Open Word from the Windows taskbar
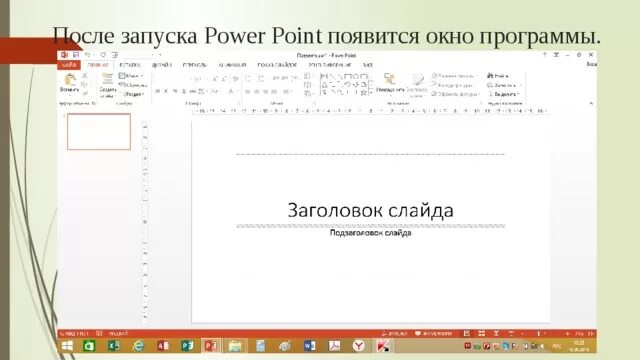 (309, 346)
